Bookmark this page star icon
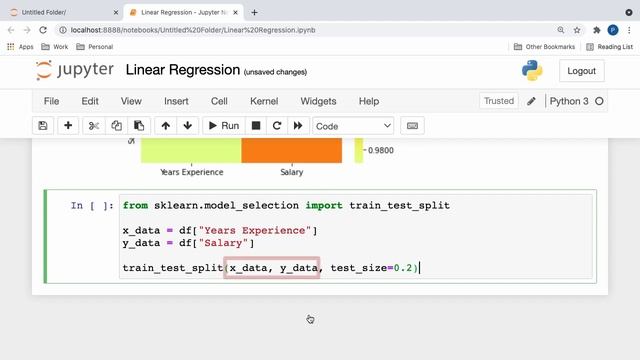640x360 pixels. pyautogui.click(x=577, y=30)
